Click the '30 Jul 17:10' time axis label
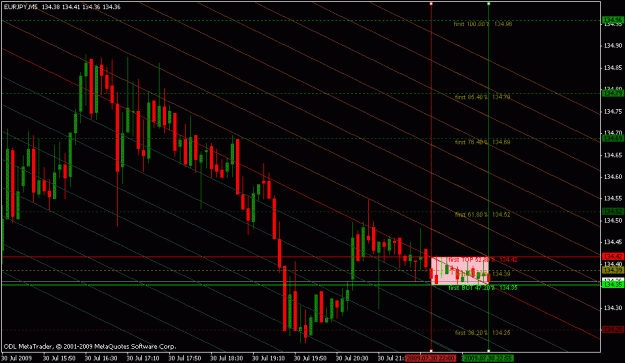The width and height of the screenshot is (625, 363). 143,358
